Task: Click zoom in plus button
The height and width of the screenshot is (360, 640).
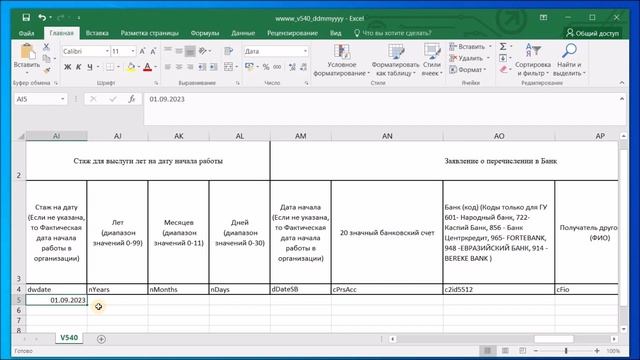Action: [597, 351]
